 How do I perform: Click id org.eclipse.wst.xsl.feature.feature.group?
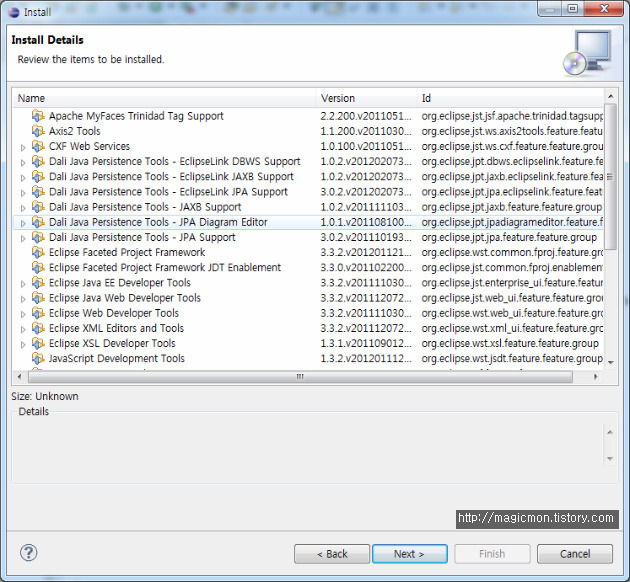[x=510, y=343]
